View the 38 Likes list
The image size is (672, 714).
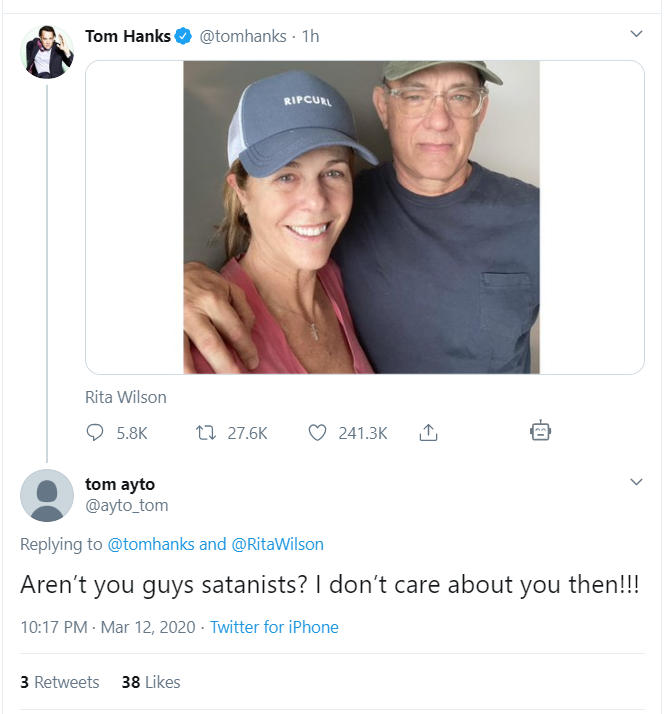pyautogui.click(x=151, y=682)
